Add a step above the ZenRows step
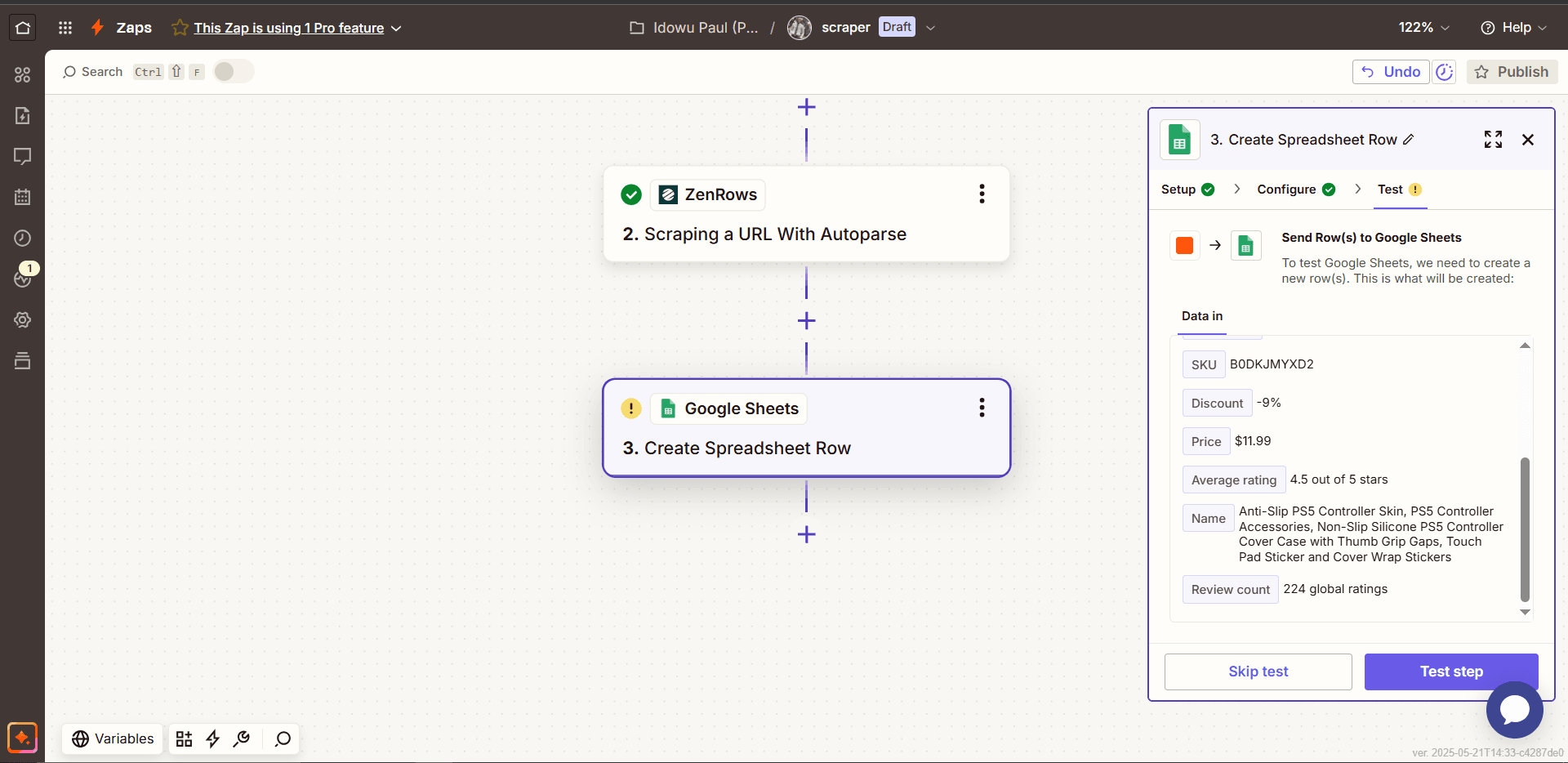Viewport: 1568px width, 763px height. [806, 107]
